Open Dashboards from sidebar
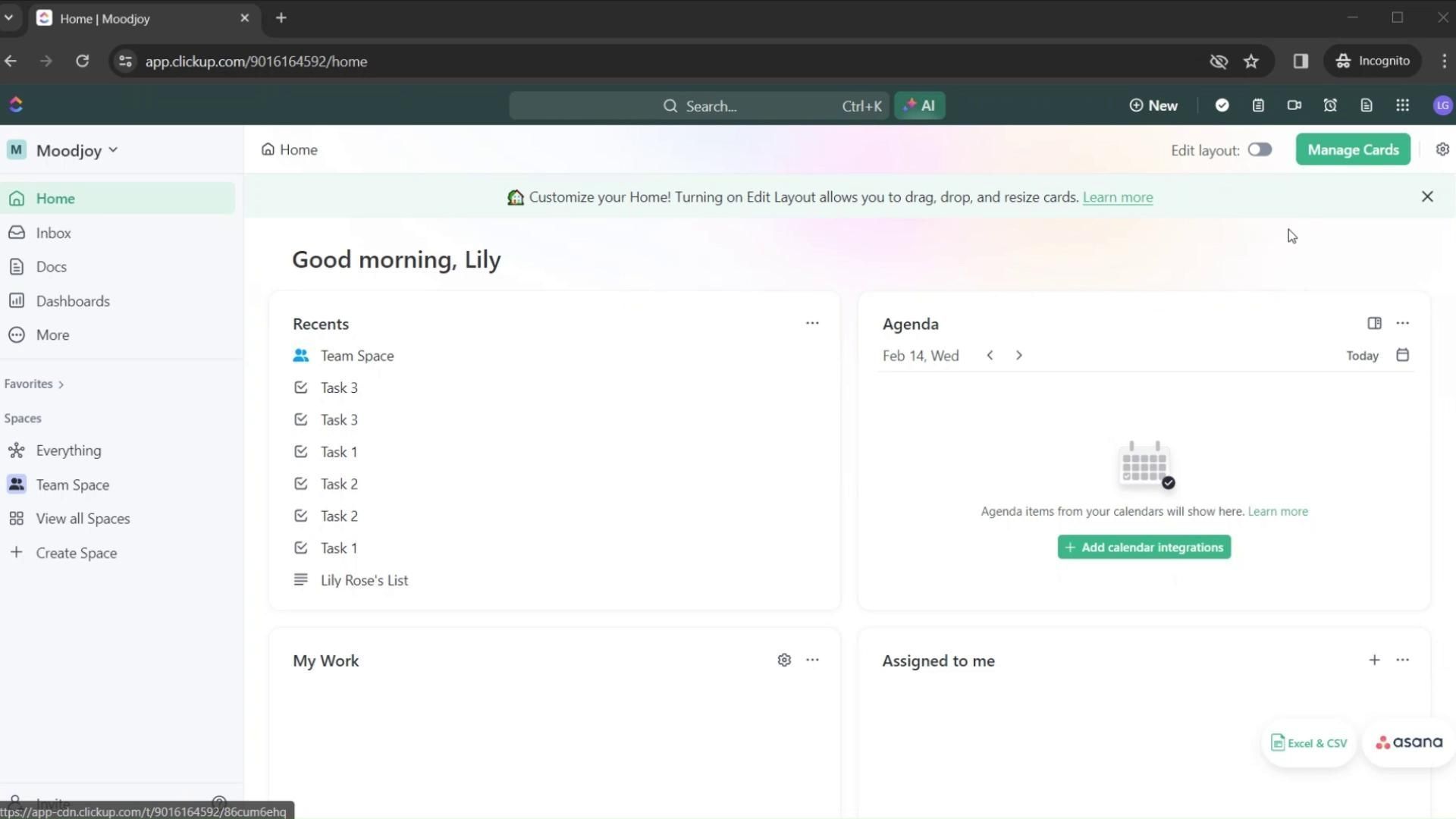The width and height of the screenshot is (1456, 819). [x=73, y=301]
